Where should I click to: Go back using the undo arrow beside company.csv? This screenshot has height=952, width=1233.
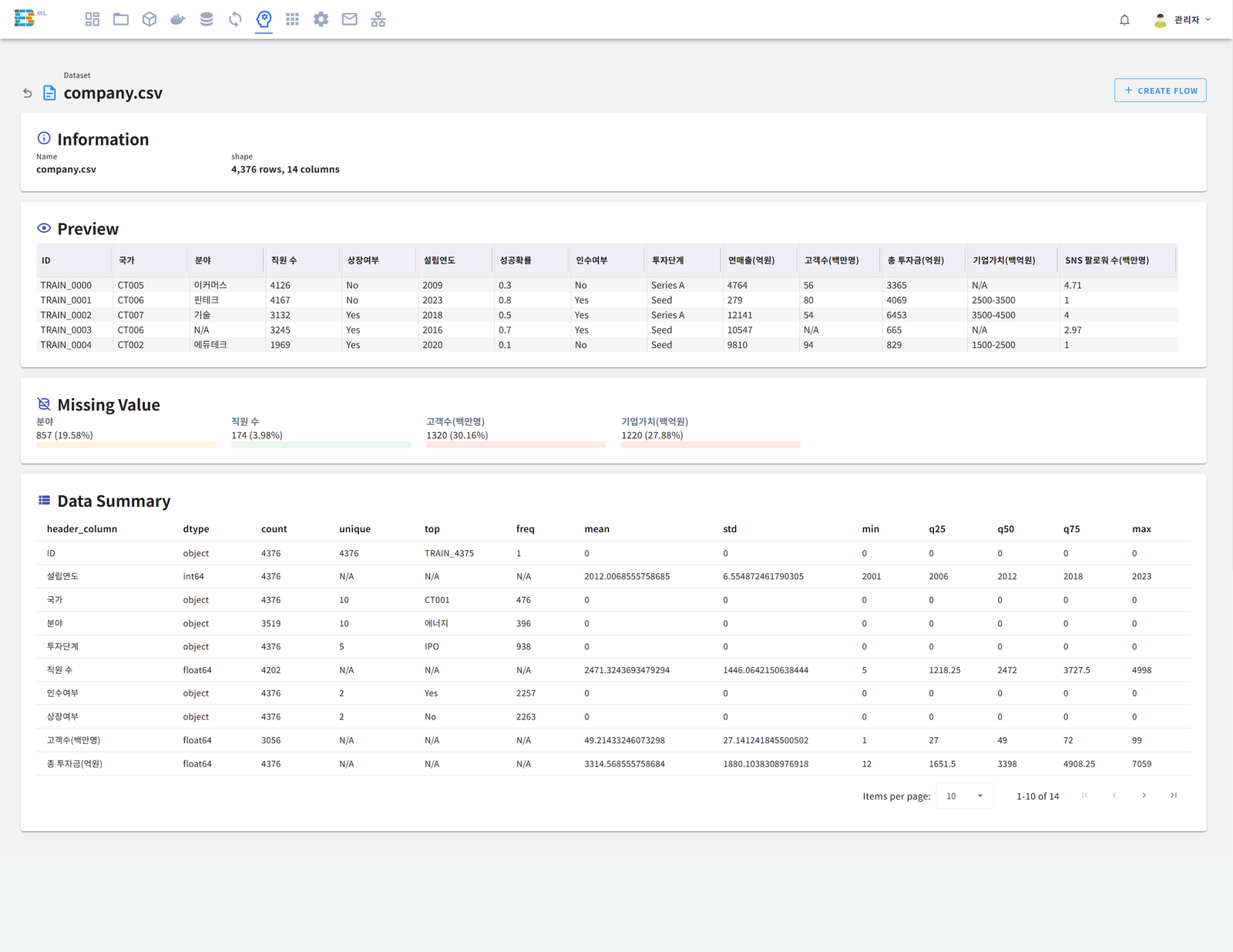click(x=28, y=93)
